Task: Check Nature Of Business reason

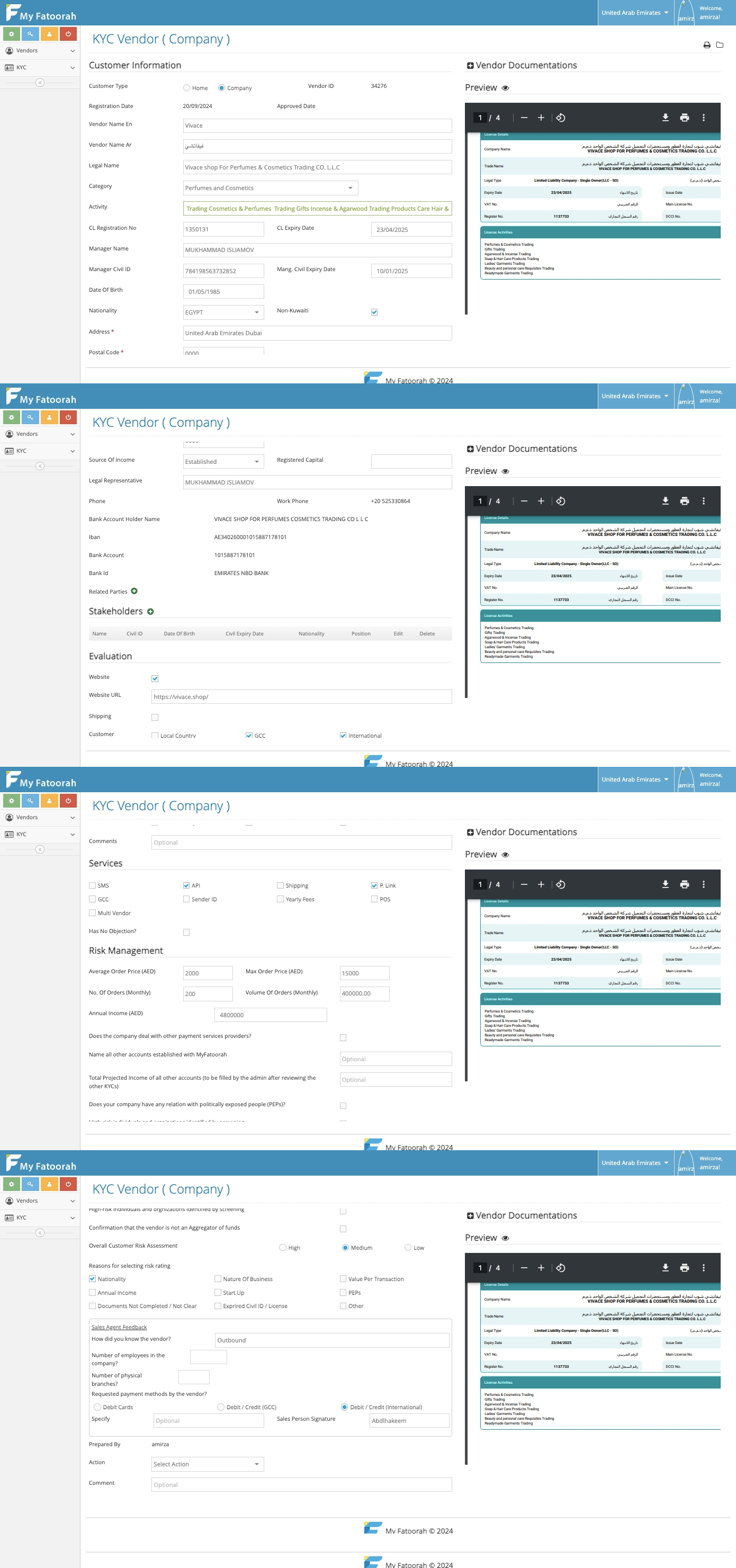Action: pyautogui.click(x=218, y=1279)
